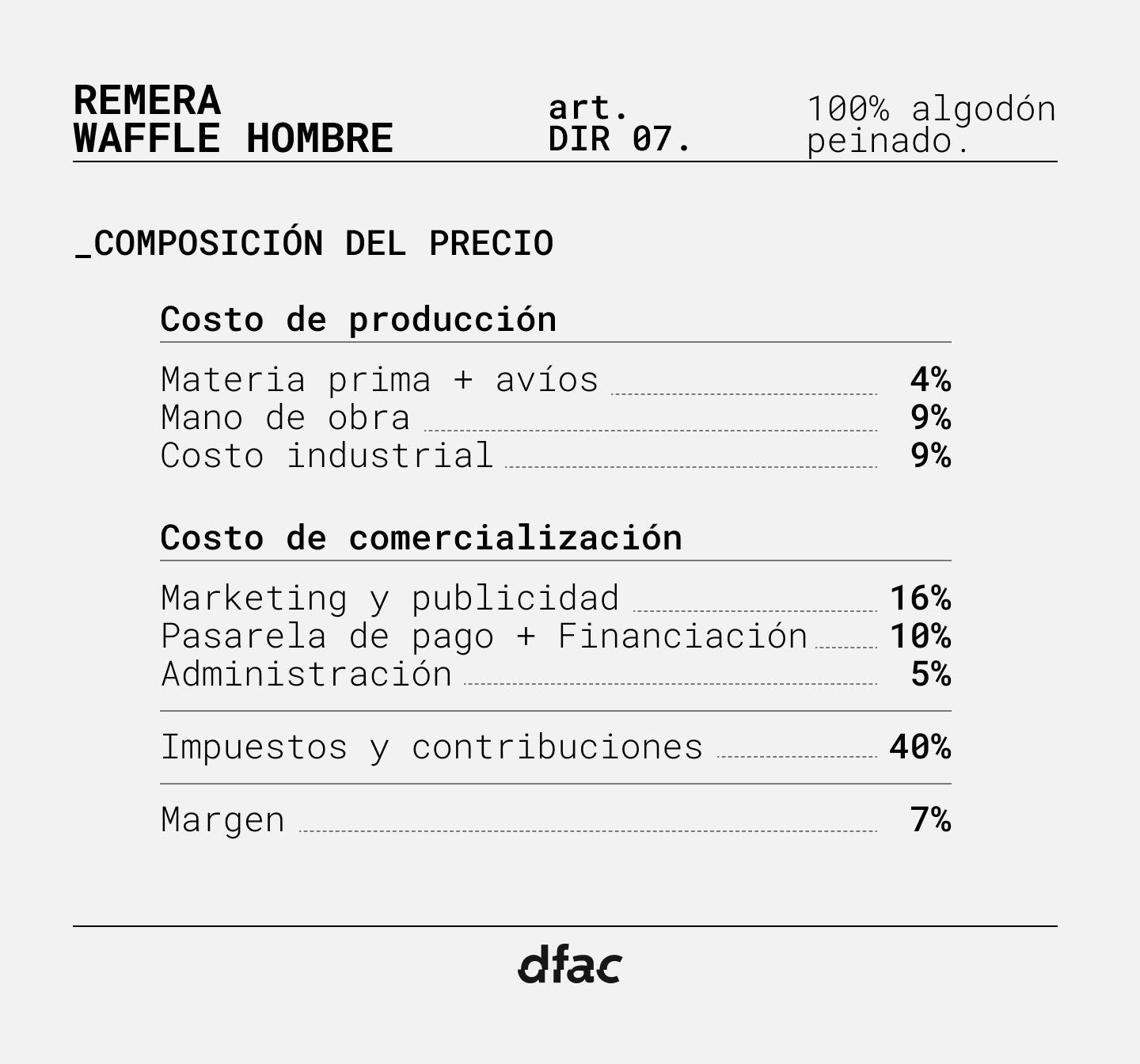The image size is (1140, 1064).
Task: Click the 10% value for Pasarela de pago
Action: [x=920, y=636]
